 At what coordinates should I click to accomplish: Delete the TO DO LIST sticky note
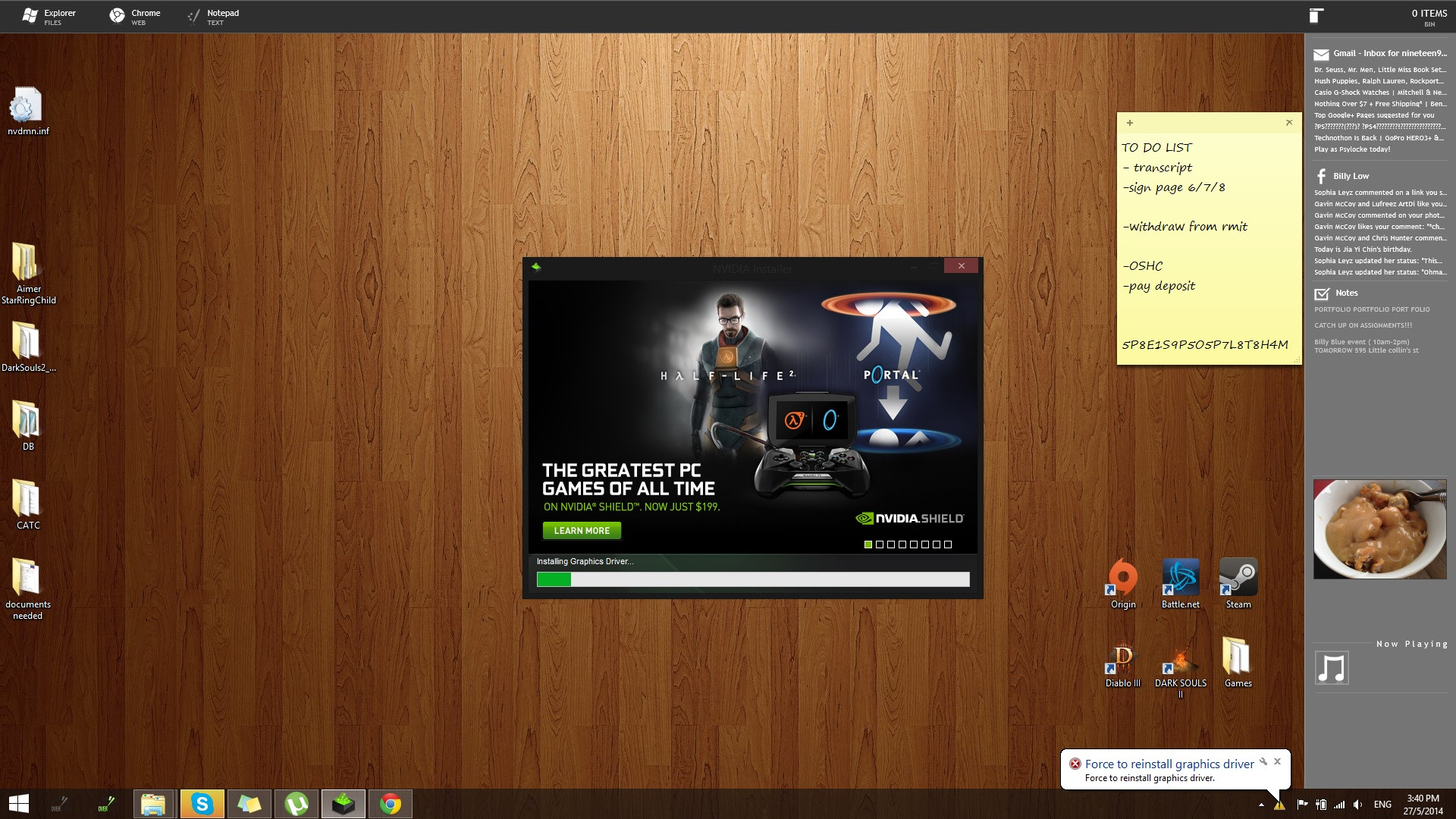click(1288, 122)
